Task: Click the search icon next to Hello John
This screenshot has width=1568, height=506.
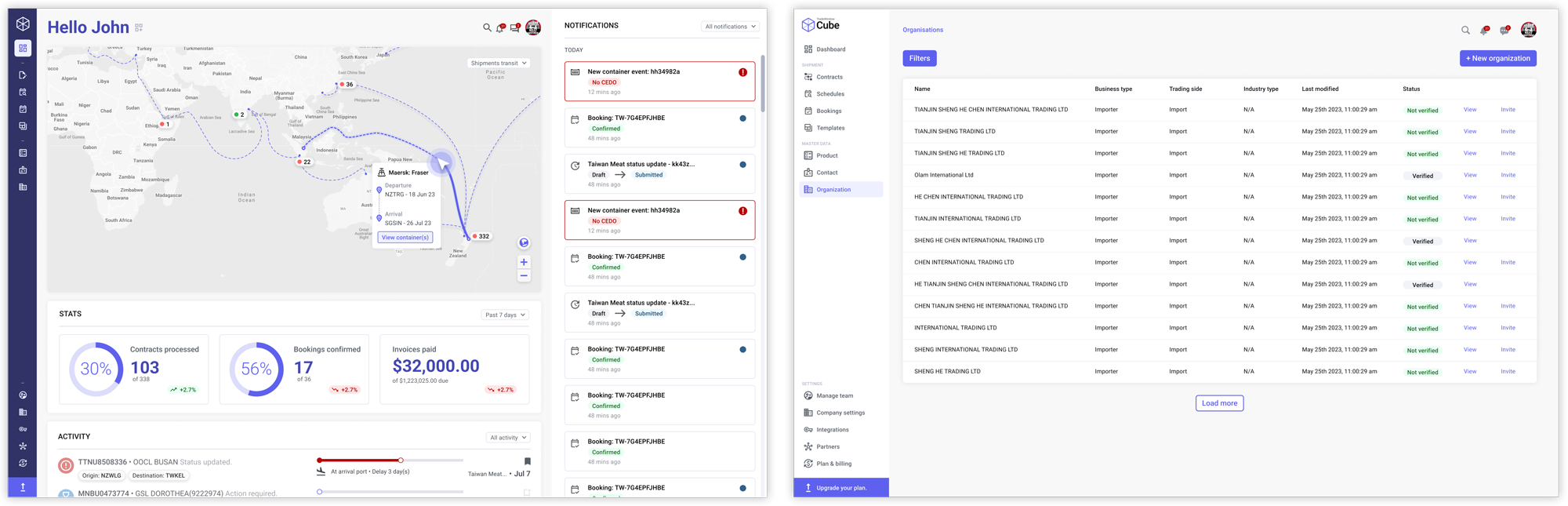Action: click(x=487, y=27)
